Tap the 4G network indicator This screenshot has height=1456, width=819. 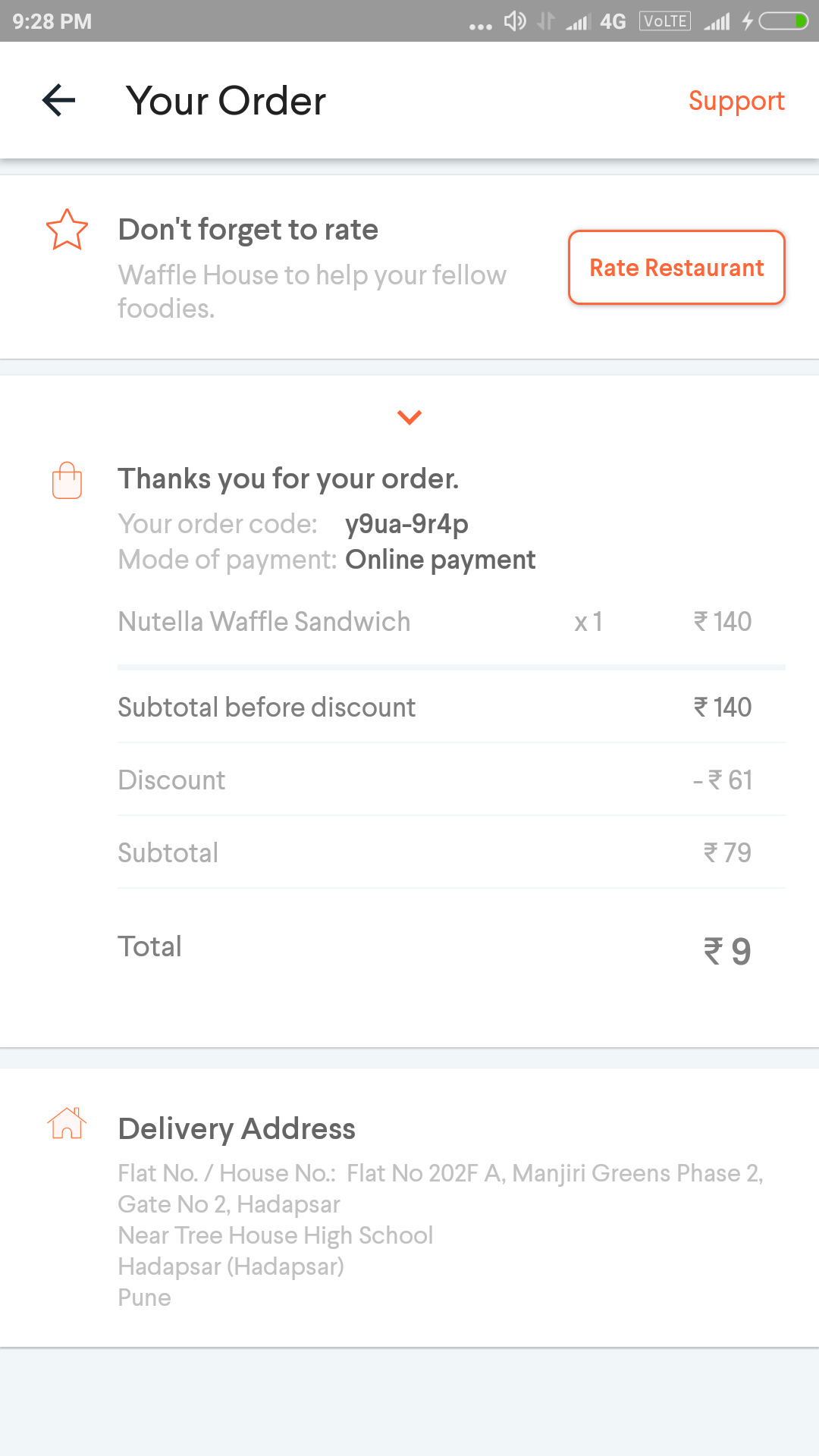[x=613, y=21]
